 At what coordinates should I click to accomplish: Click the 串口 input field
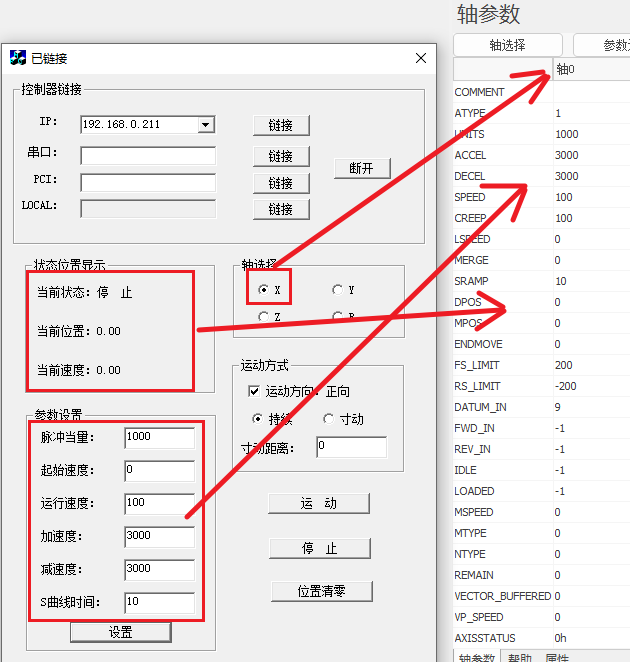[x=148, y=156]
